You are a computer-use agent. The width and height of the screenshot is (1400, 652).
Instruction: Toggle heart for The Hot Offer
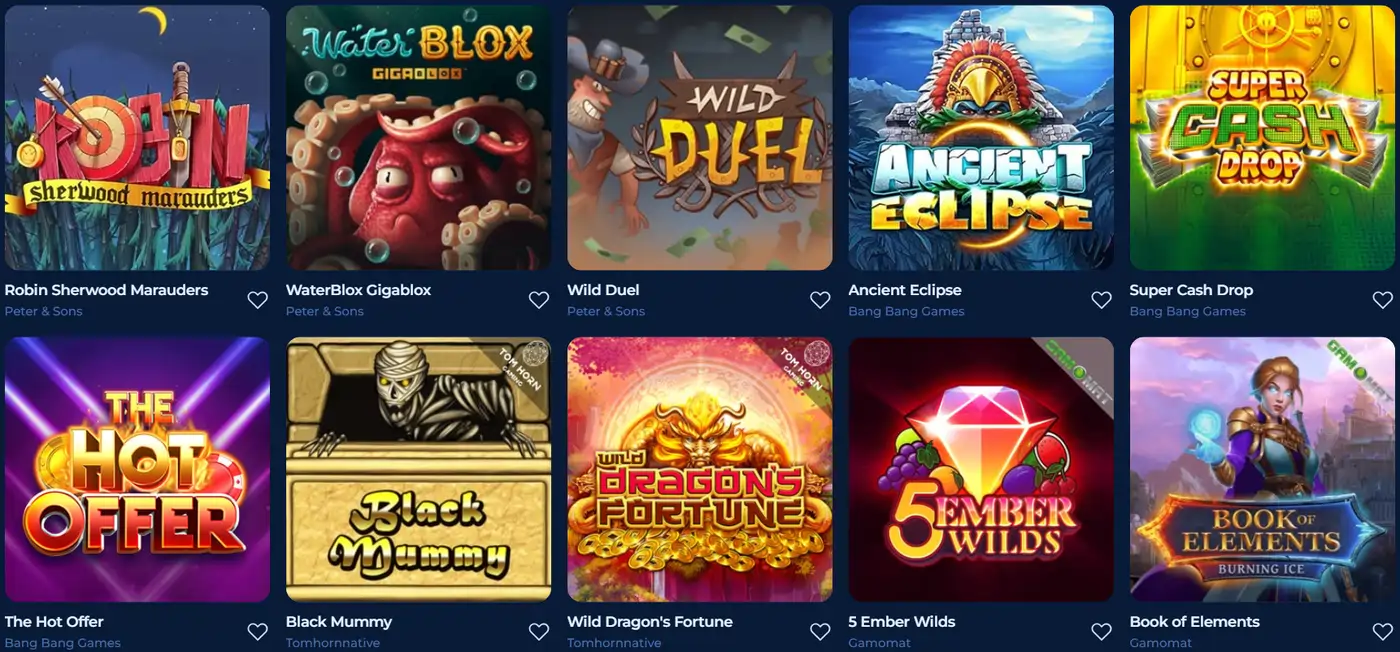point(258,632)
